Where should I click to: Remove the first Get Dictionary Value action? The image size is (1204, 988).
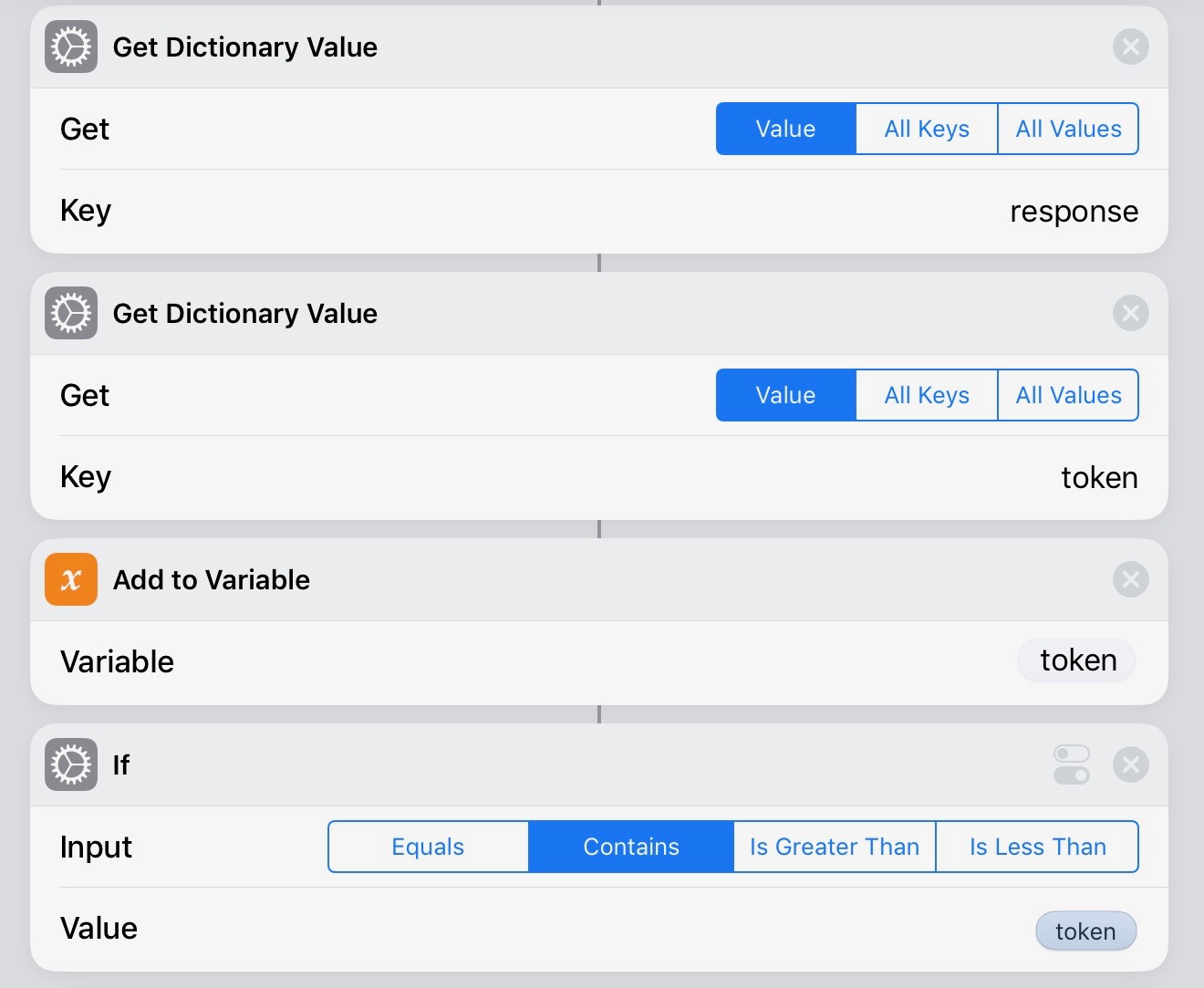point(1130,47)
